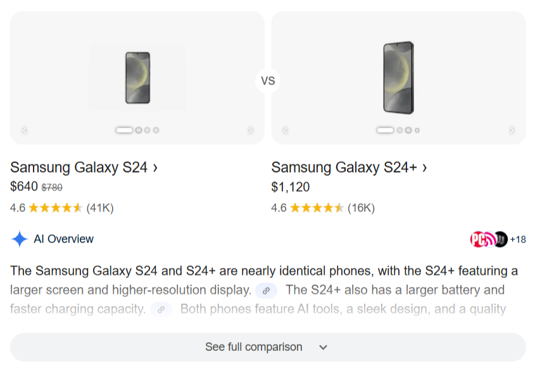Click the Galaxy S24+ 16K reviews rating

(323, 208)
